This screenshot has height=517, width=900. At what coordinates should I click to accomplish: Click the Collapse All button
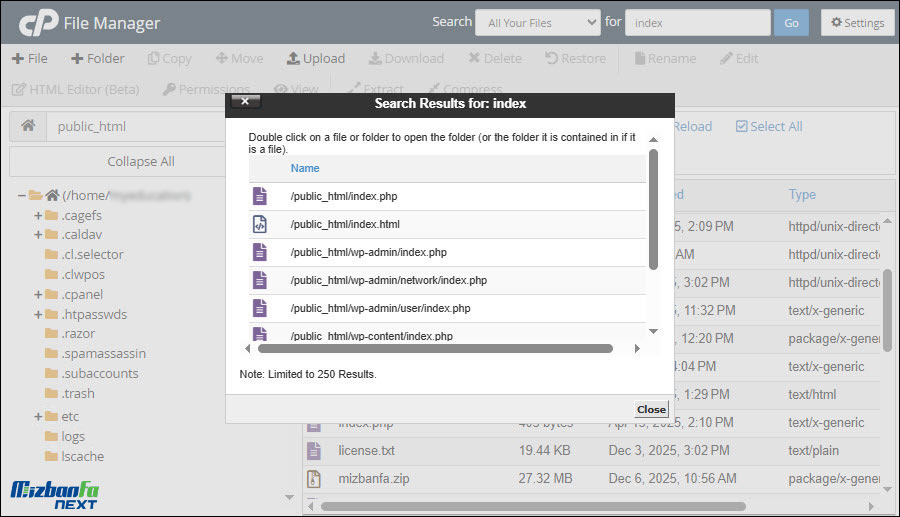(141, 161)
